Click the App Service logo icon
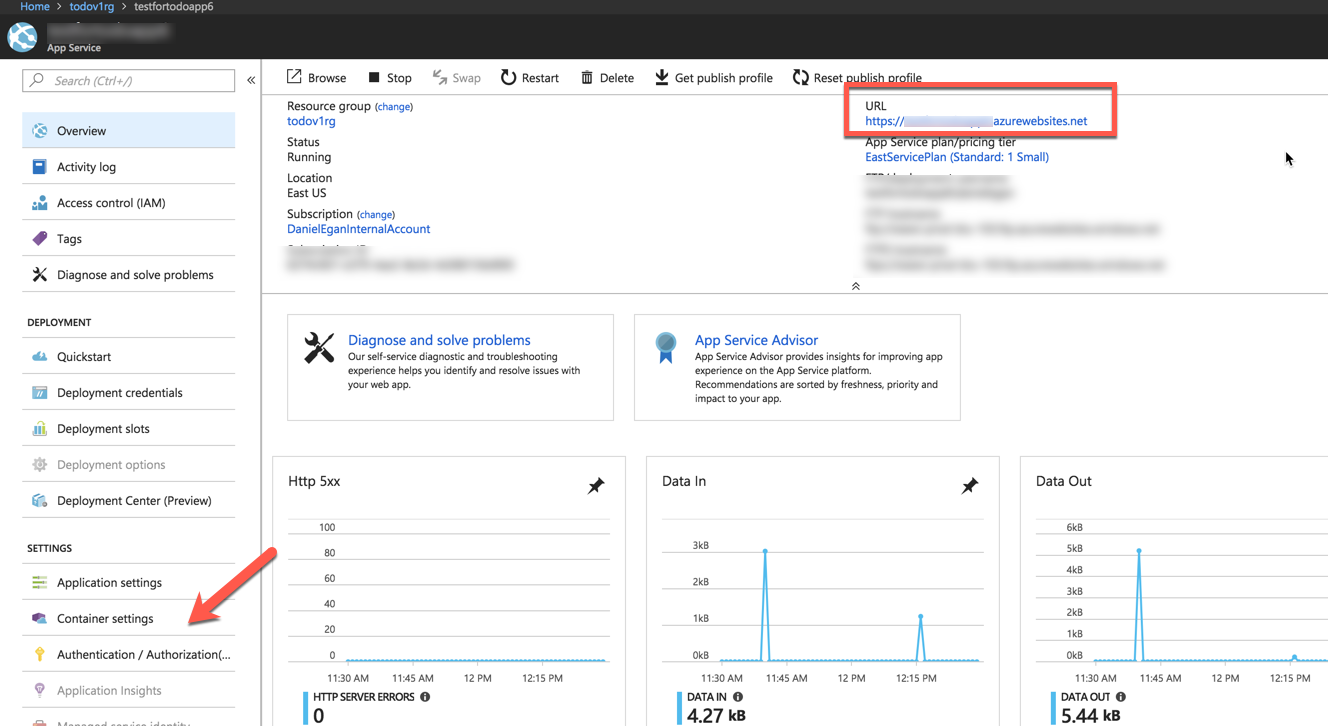Viewport: 1328px width, 726px height. coord(22,37)
